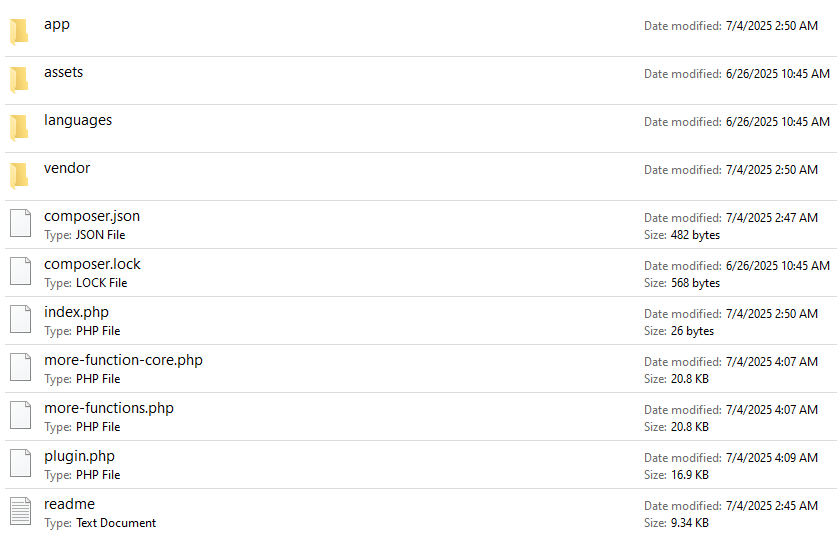Image resolution: width=837 pixels, height=550 pixels.
Task: Click the plugin.php filename
Action: [79, 456]
